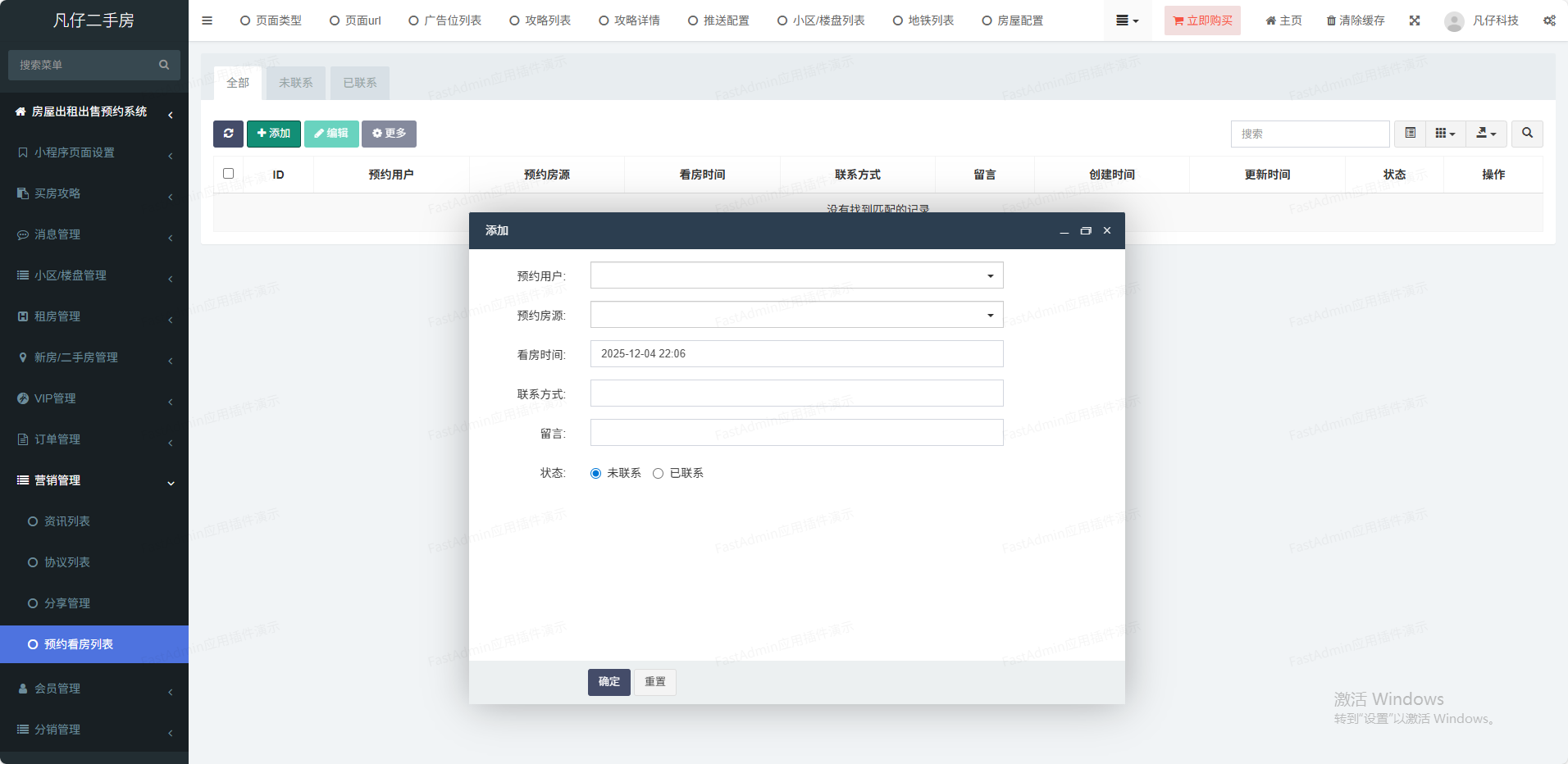Open the column visibility dropdown
This screenshot has width=1568, height=764.
tap(1445, 134)
